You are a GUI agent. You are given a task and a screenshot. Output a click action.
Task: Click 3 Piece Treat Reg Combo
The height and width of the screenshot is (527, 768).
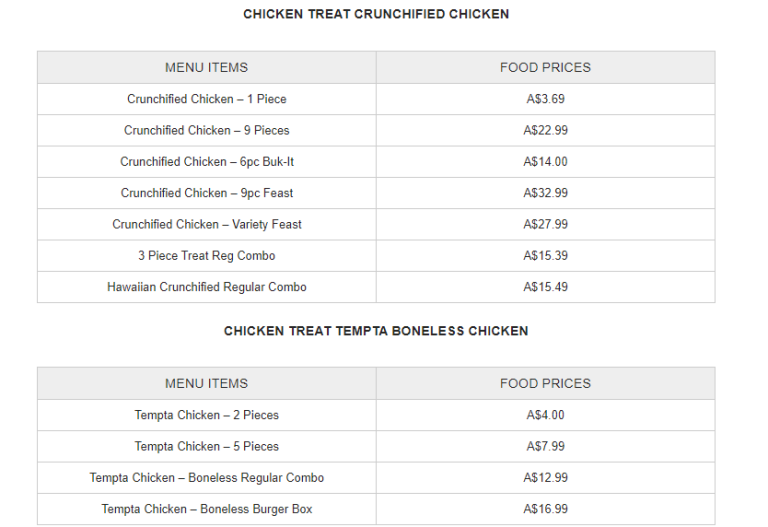click(x=206, y=256)
